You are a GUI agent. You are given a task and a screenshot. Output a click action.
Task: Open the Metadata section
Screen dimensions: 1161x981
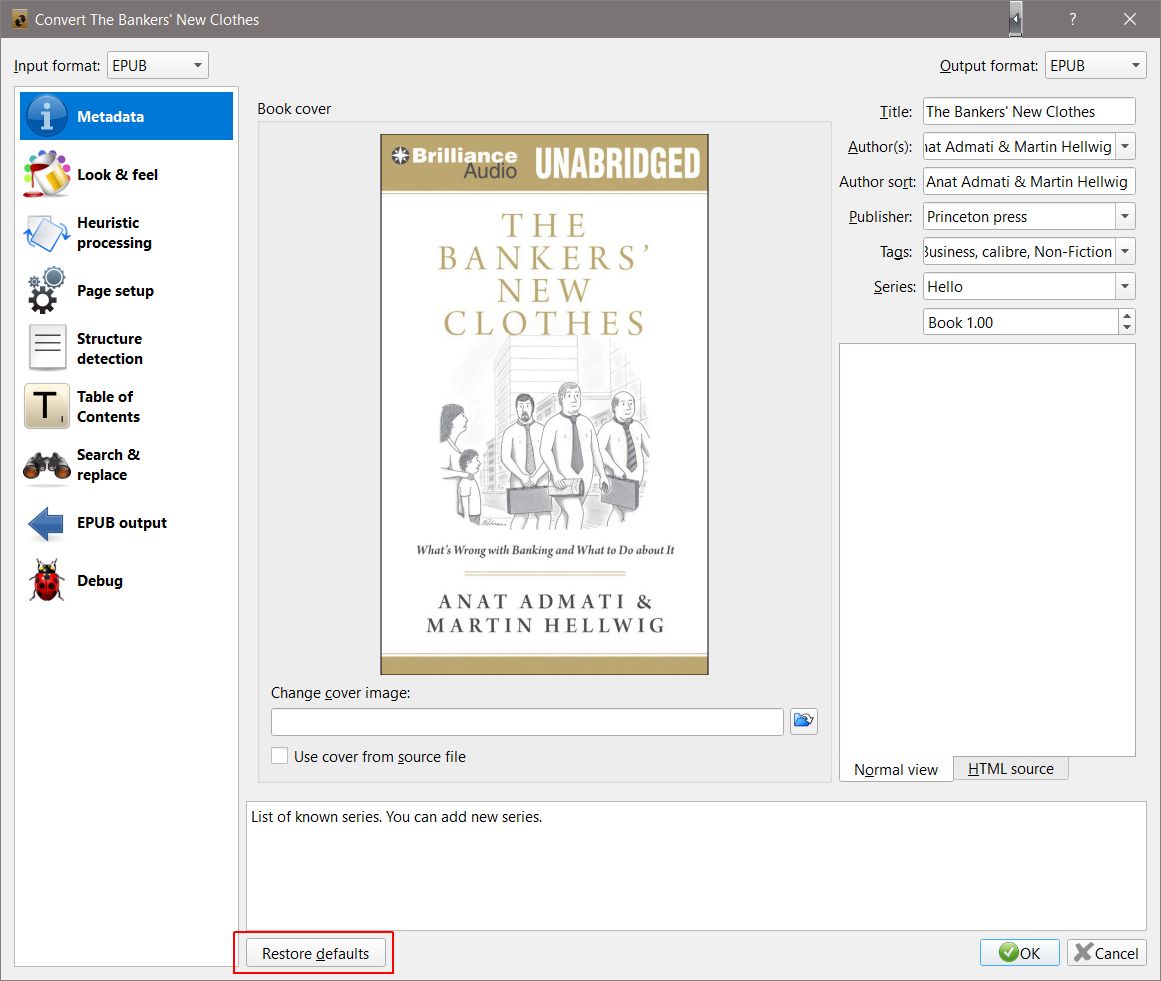(x=126, y=116)
